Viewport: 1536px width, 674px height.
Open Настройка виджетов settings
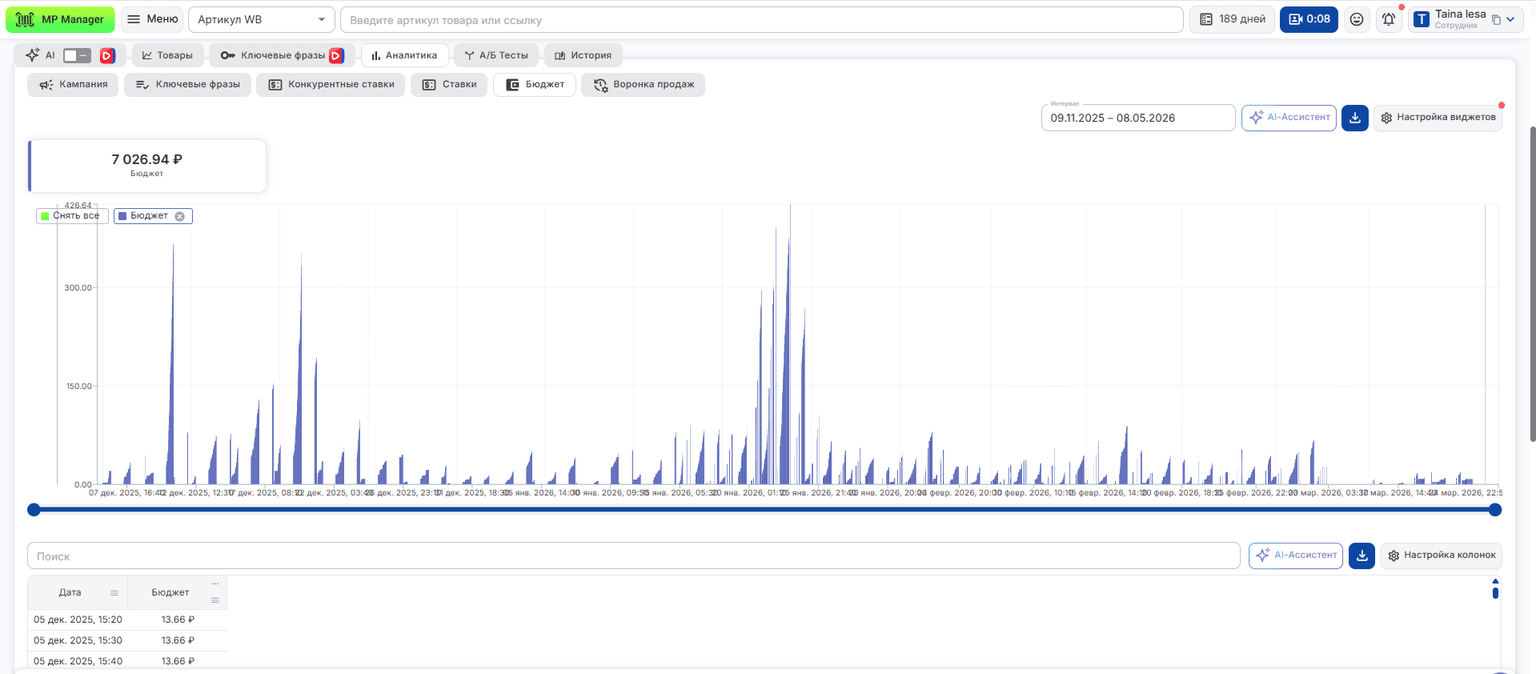tap(1437, 118)
